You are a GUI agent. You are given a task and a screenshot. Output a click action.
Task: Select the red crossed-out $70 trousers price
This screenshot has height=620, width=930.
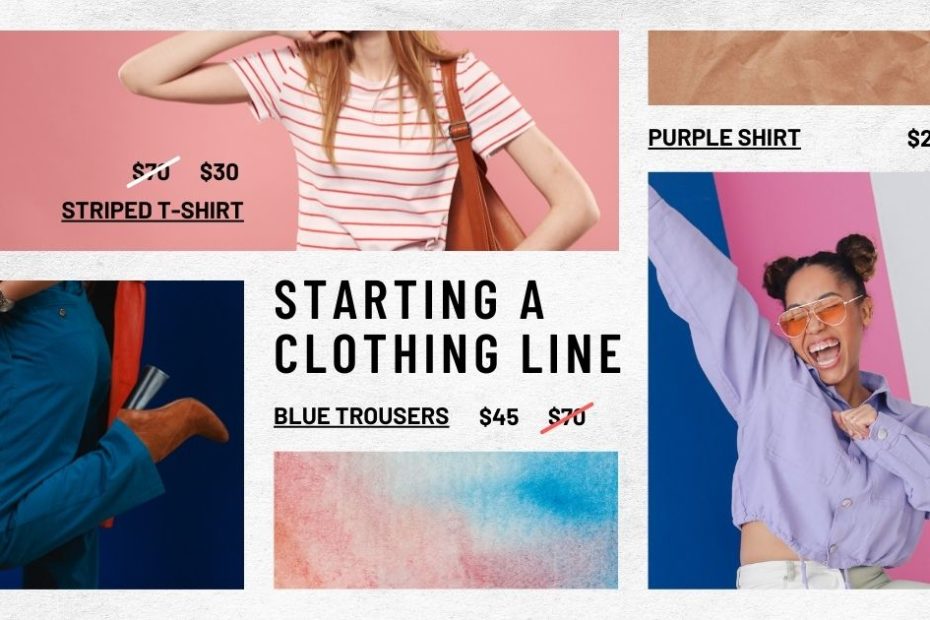pyautogui.click(x=567, y=416)
